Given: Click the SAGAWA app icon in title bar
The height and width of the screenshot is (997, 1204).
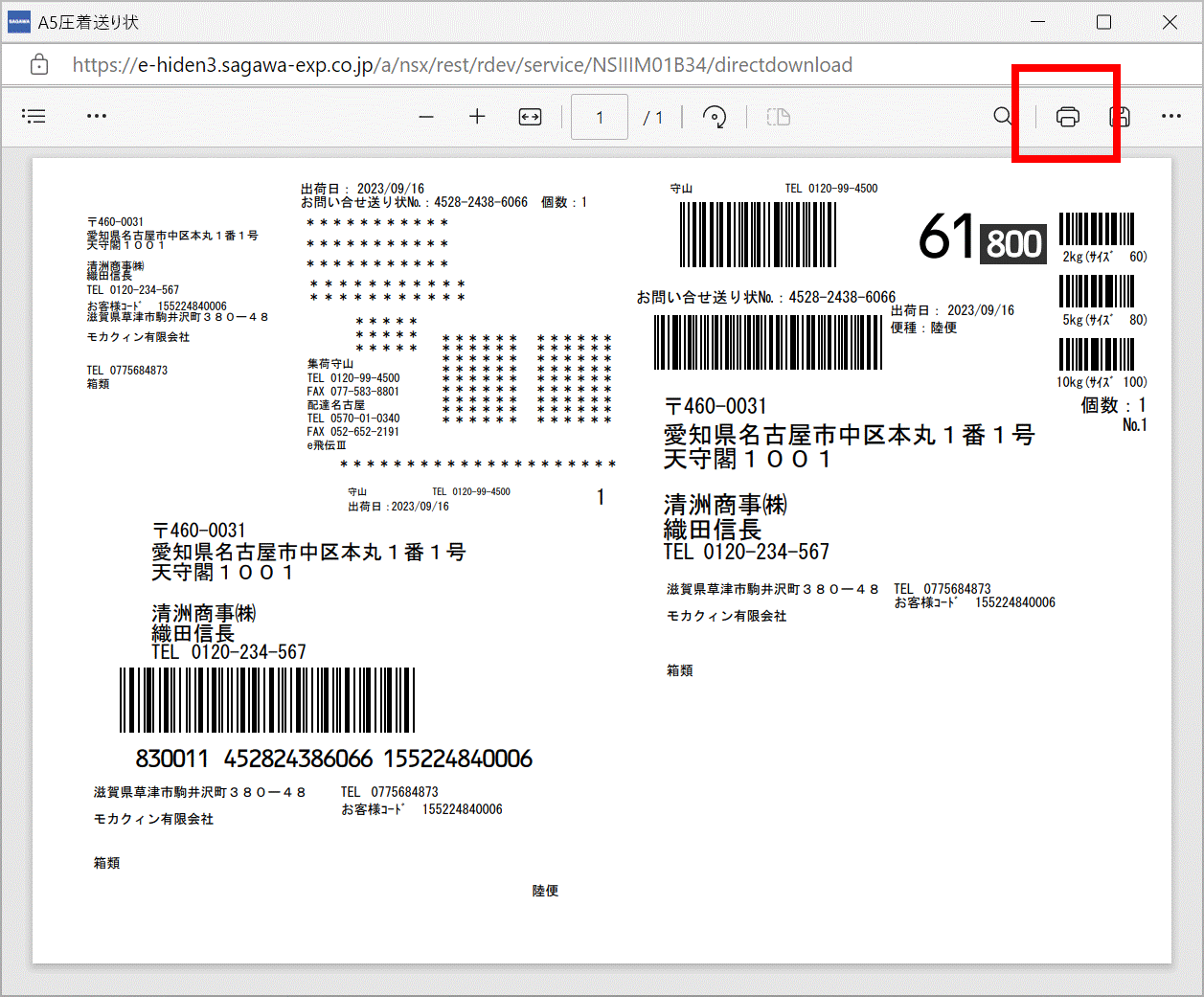Looking at the screenshot, I should pyautogui.click(x=18, y=22).
